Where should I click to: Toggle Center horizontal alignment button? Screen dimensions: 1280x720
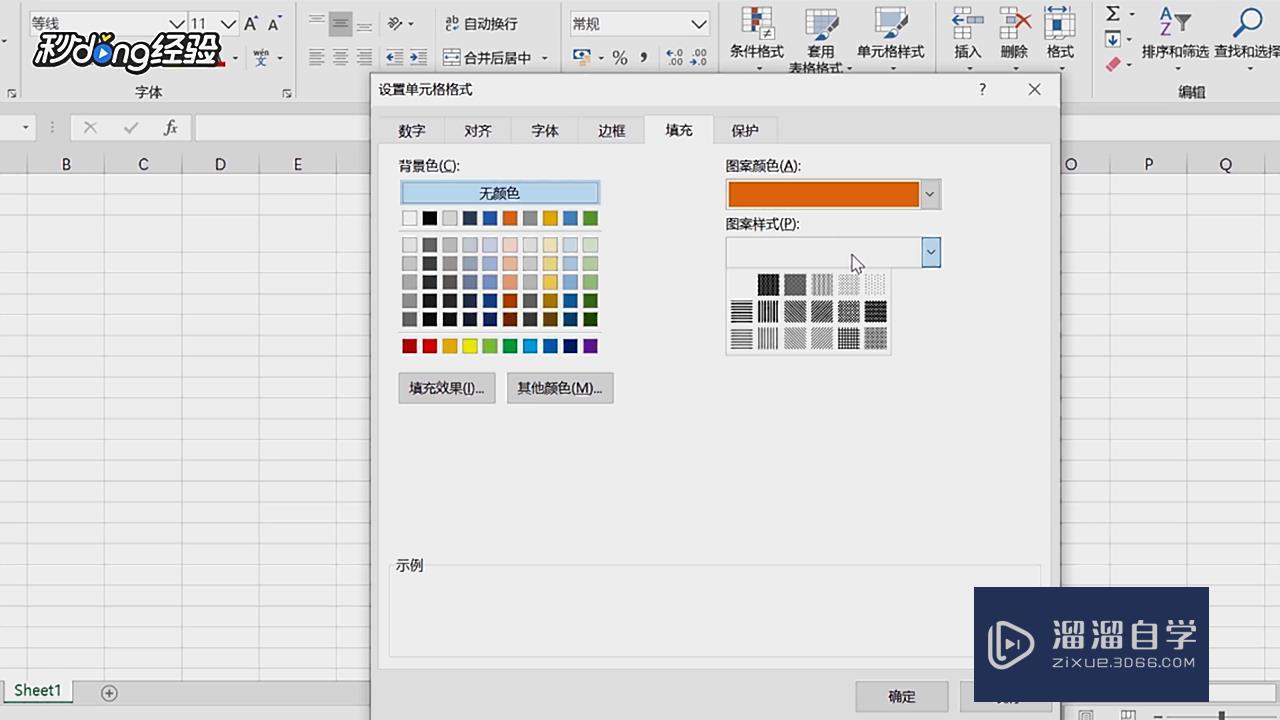(341, 58)
